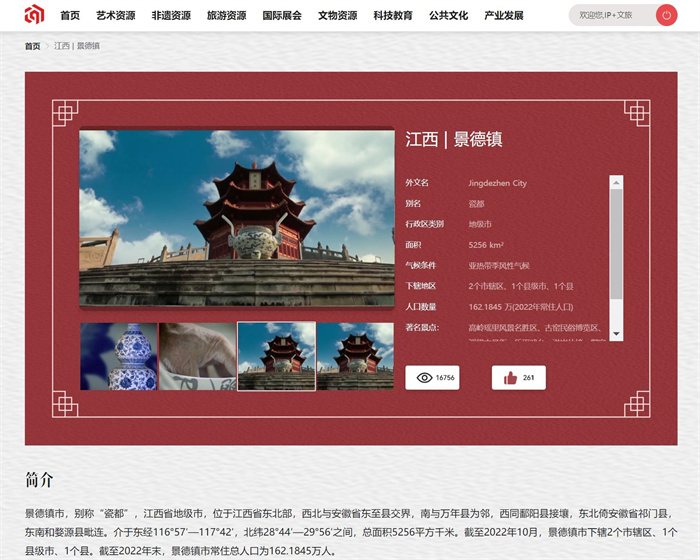Select the second thumbnail with the hand

[197, 356]
